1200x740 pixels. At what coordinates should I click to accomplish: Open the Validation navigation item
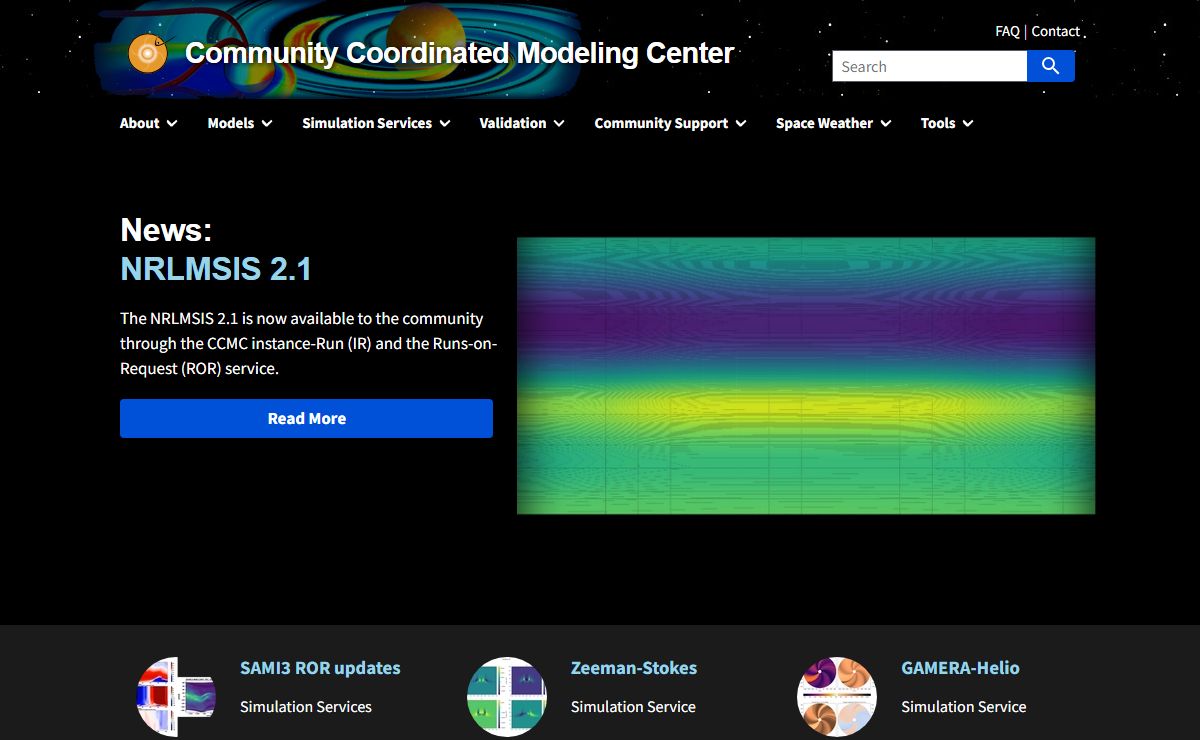coord(513,123)
